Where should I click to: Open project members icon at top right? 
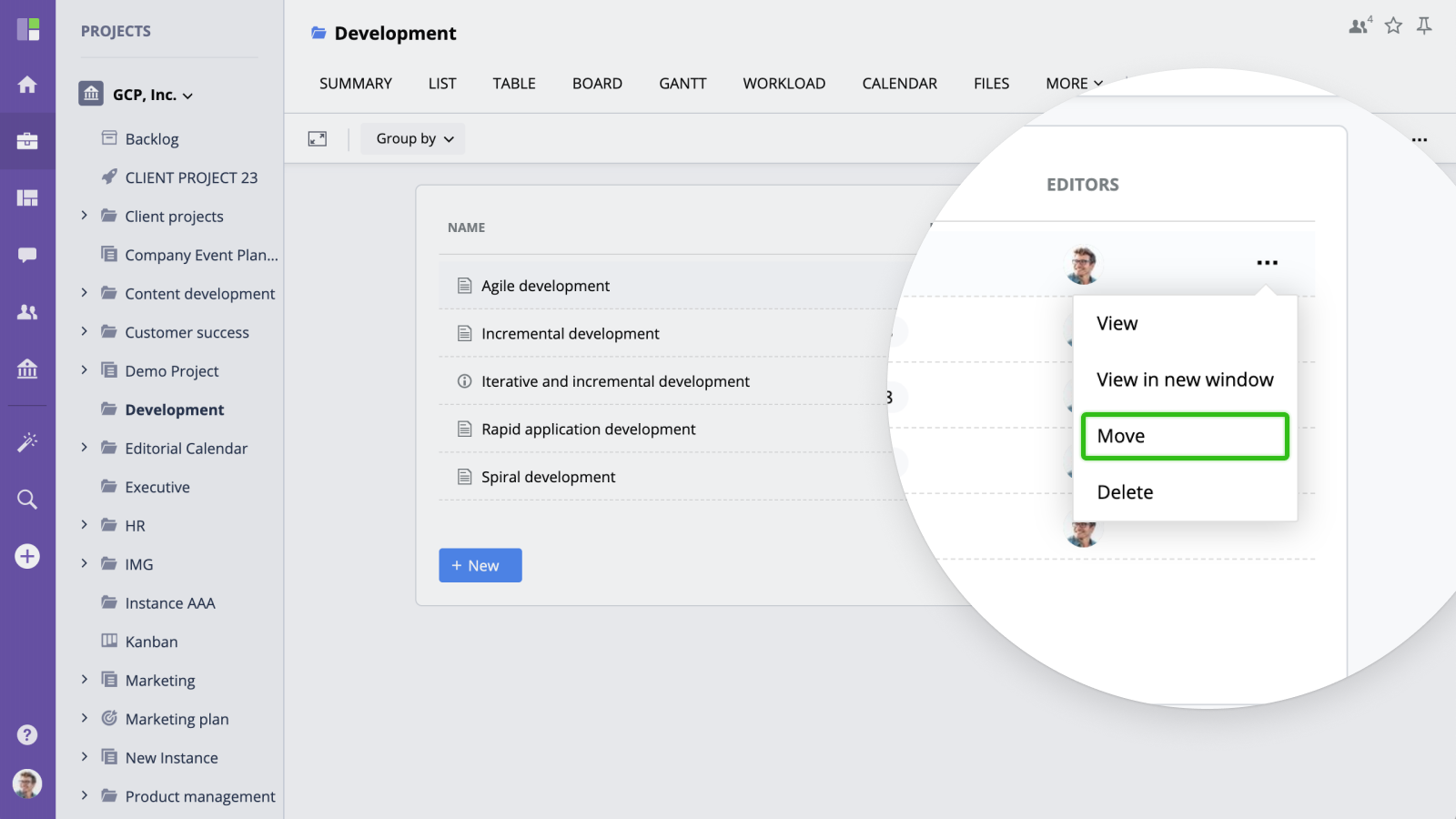click(x=1360, y=25)
